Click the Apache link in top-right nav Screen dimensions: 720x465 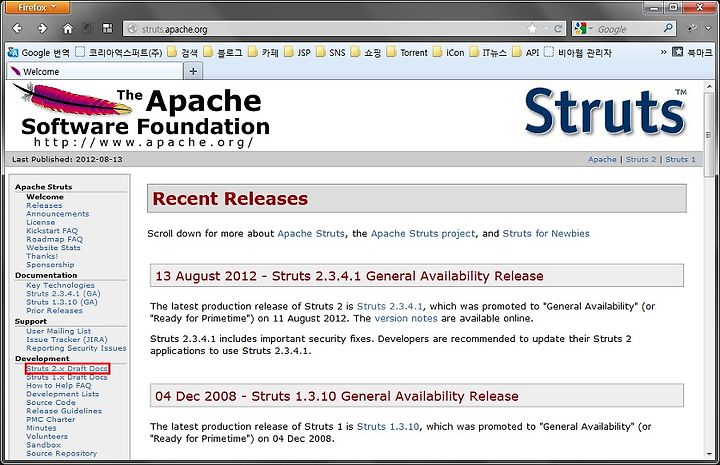coord(602,159)
